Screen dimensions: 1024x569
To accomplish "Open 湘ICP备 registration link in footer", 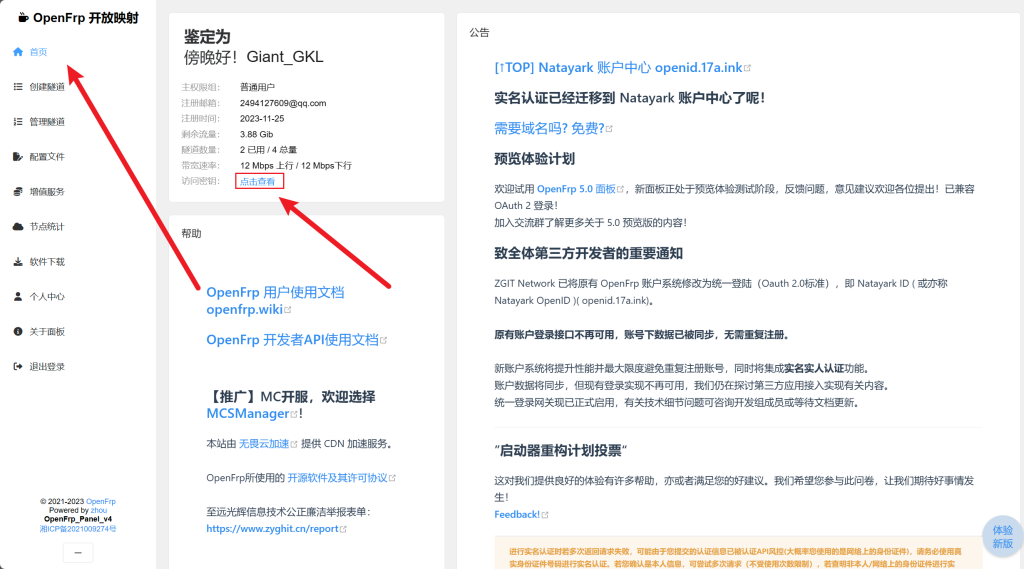I will (x=78, y=528).
